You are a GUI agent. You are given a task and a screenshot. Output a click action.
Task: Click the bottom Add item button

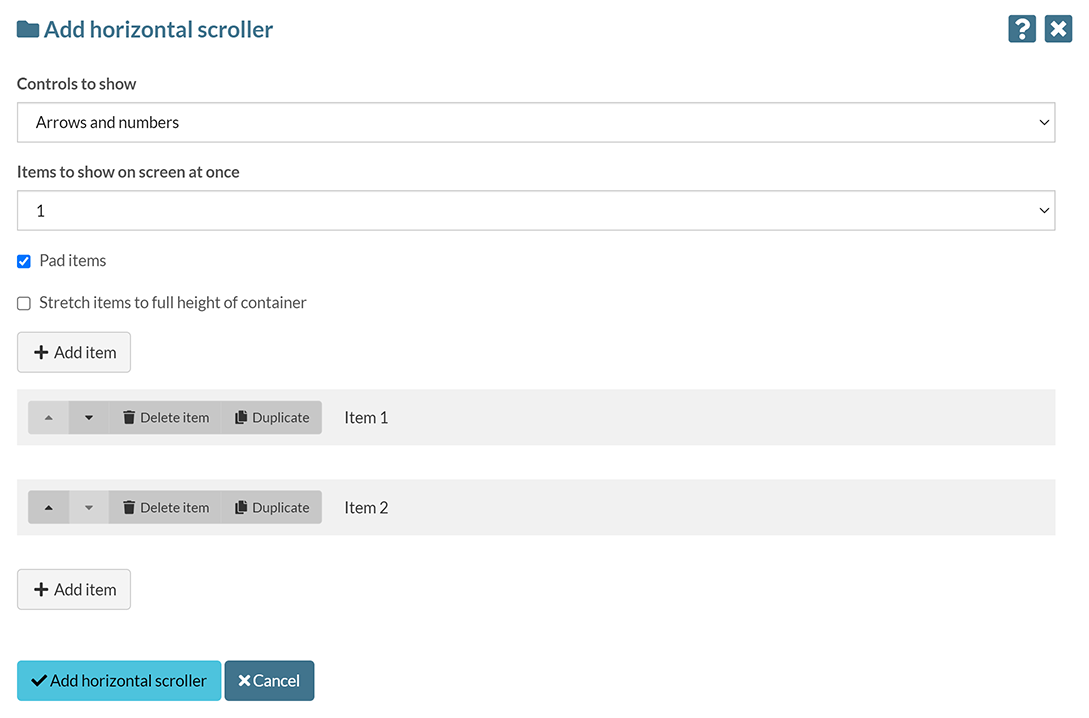[x=73, y=589]
